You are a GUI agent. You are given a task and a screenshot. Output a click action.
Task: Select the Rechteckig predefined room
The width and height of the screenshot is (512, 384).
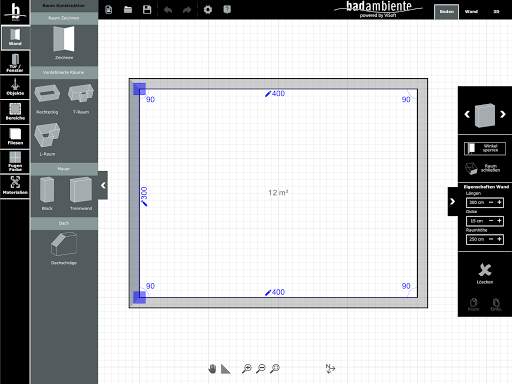[47, 99]
